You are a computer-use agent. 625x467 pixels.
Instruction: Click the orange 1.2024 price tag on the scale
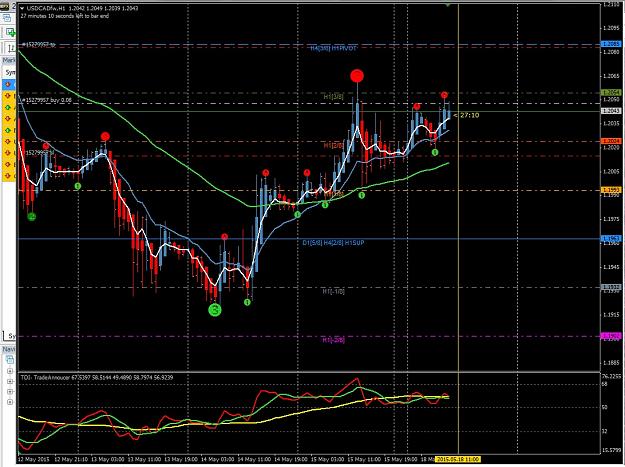click(x=610, y=141)
